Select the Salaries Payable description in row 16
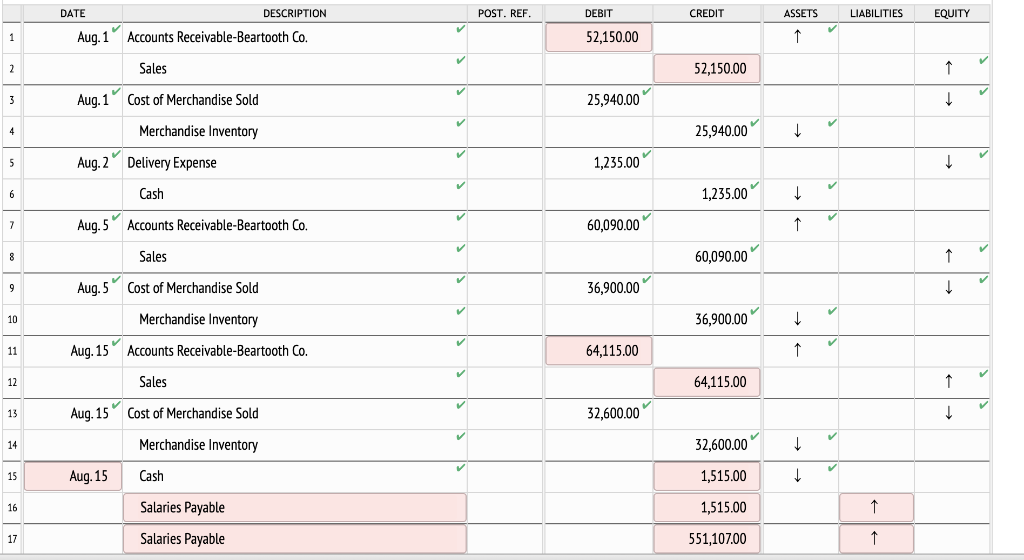This screenshot has height=560, width=1024. click(x=295, y=507)
